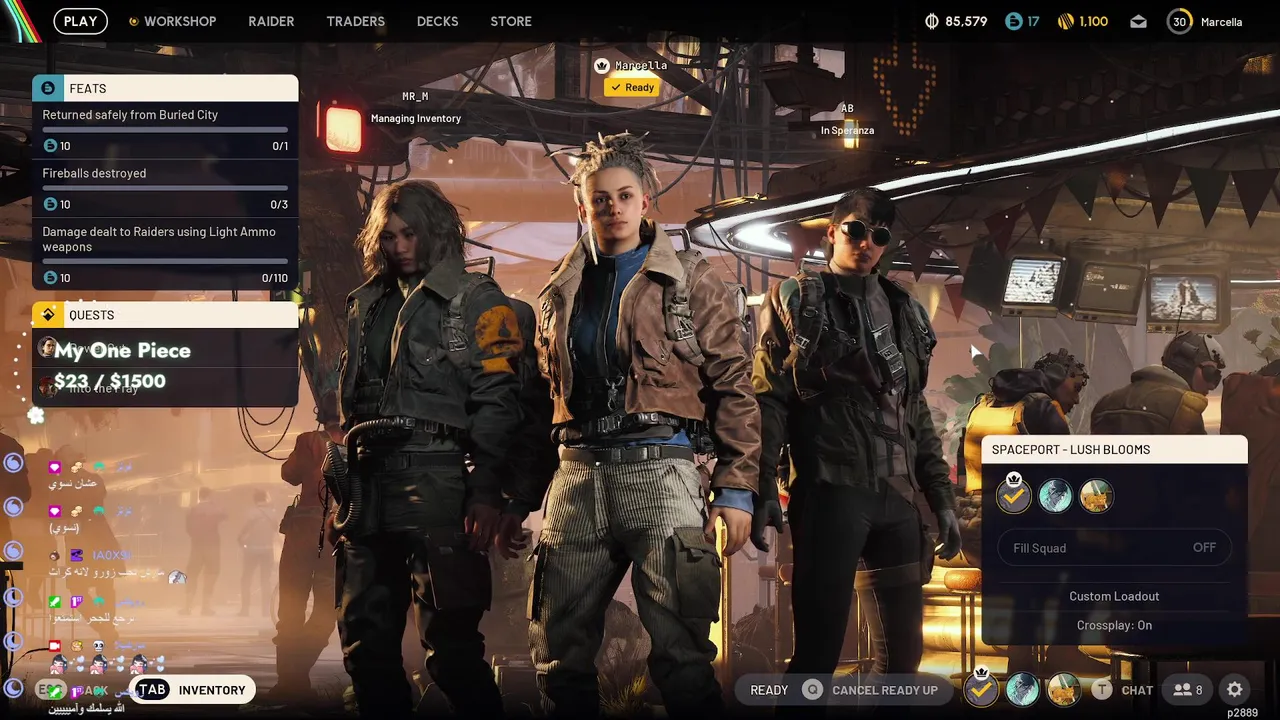The image size is (1280, 720).
Task: Click the gold token icon beside 1,100
Action: point(1066,21)
